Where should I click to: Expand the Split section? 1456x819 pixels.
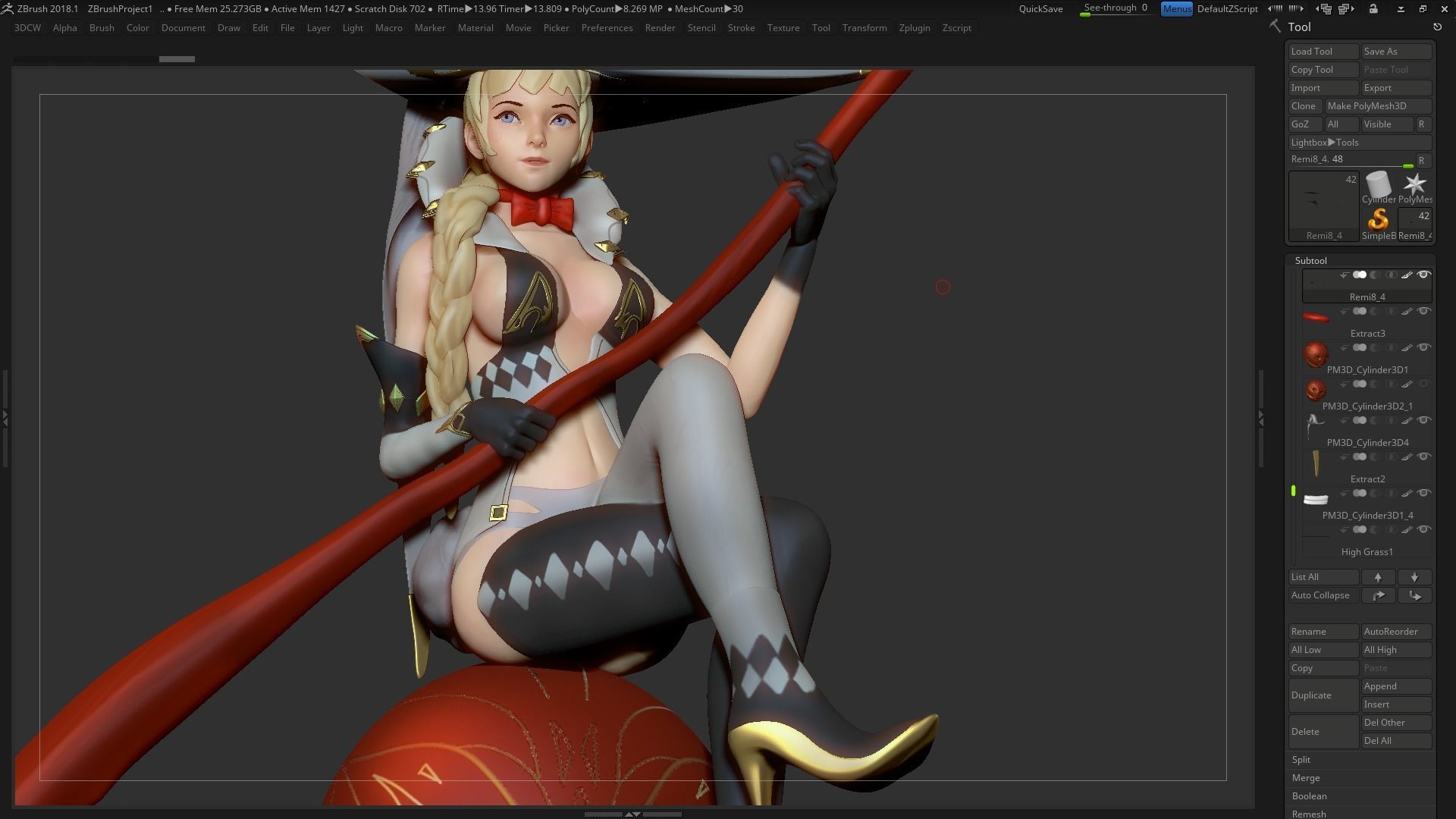[1301, 760]
